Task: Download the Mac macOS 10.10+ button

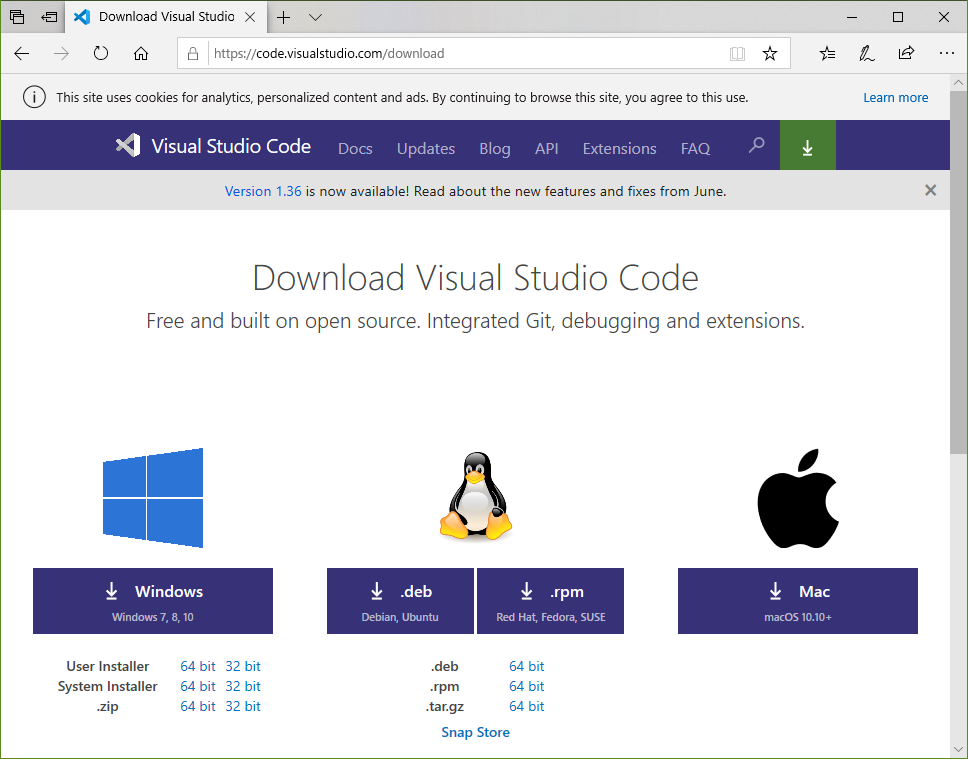Action: tap(797, 601)
